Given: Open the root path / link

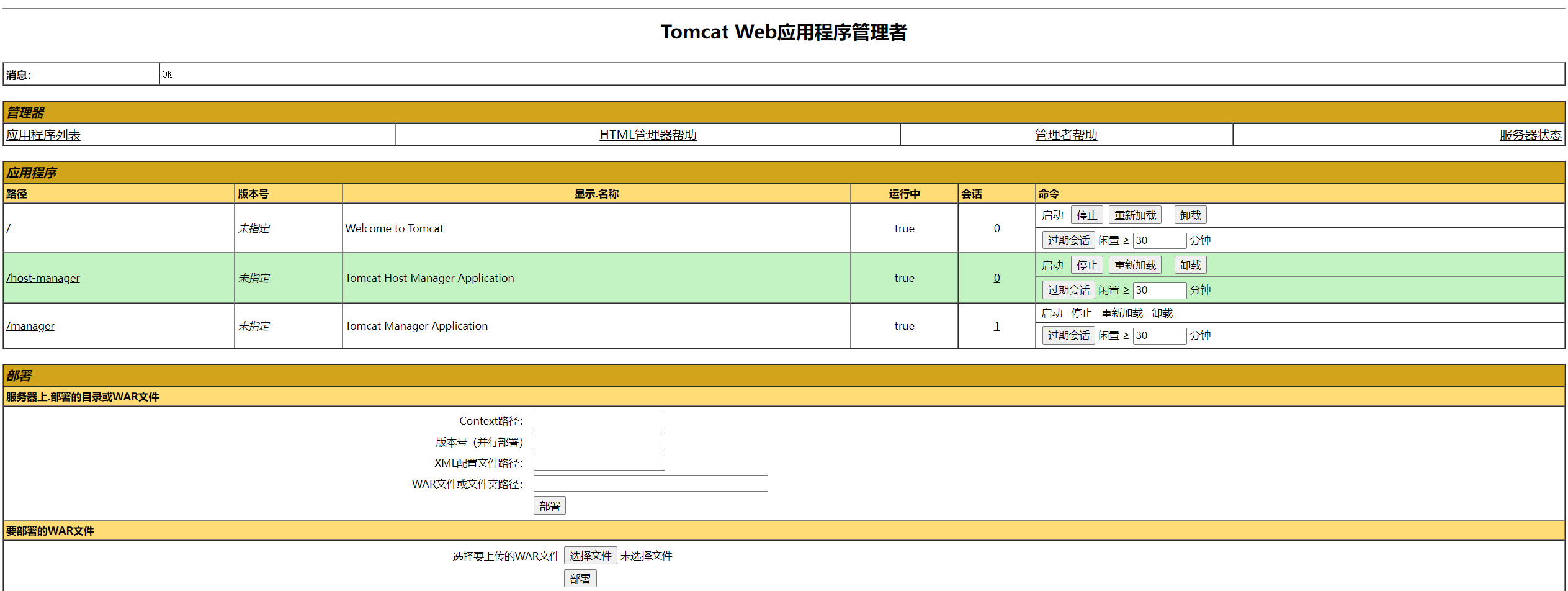Looking at the screenshot, I should click(x=9, y=228).
